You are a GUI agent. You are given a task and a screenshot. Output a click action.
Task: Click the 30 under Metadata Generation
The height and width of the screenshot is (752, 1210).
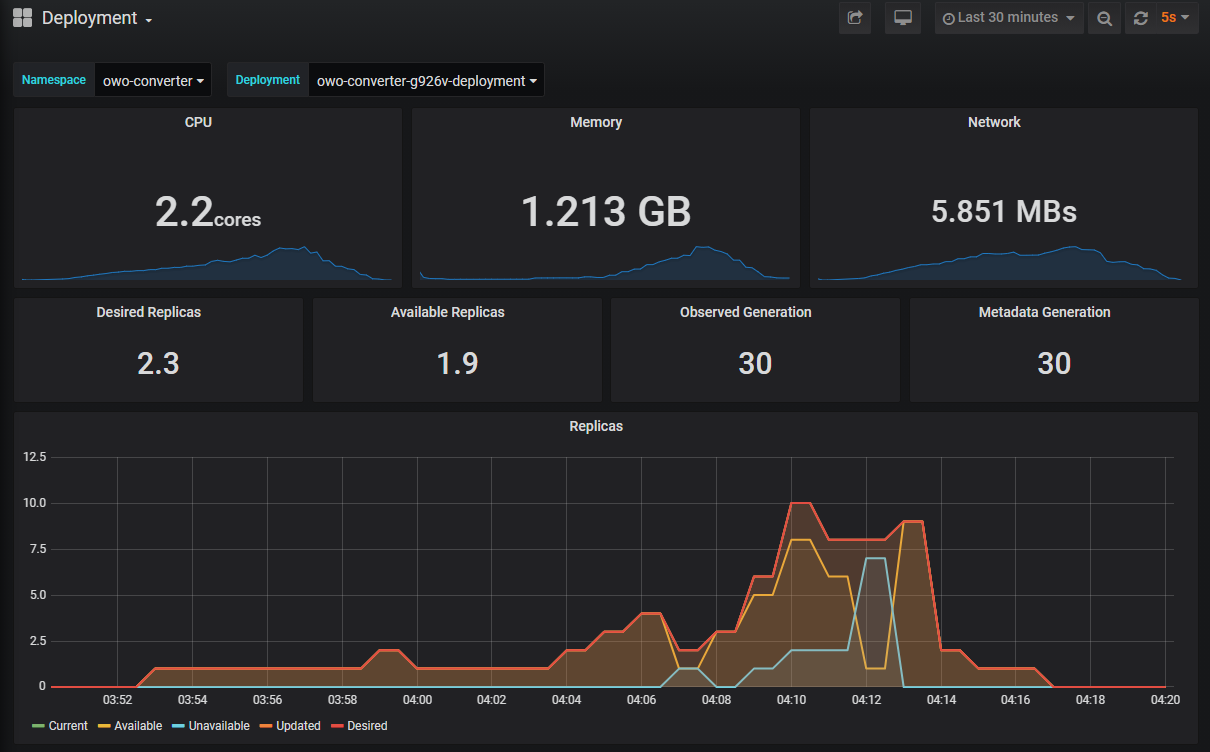[1054, 363]
